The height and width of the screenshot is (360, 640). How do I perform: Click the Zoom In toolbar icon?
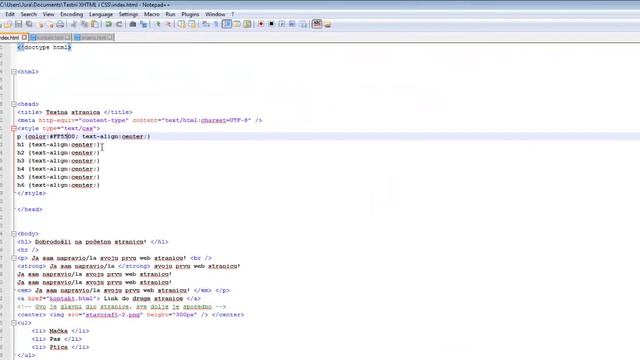158,24
